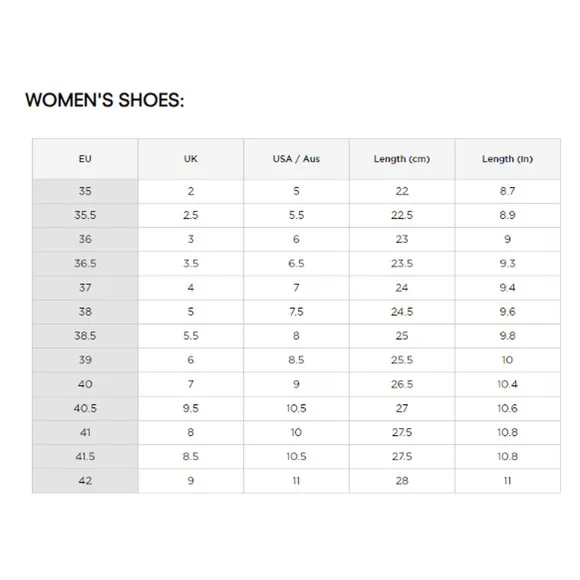
Task: Click the Length (cm) column header
Action: click(402, 159)
